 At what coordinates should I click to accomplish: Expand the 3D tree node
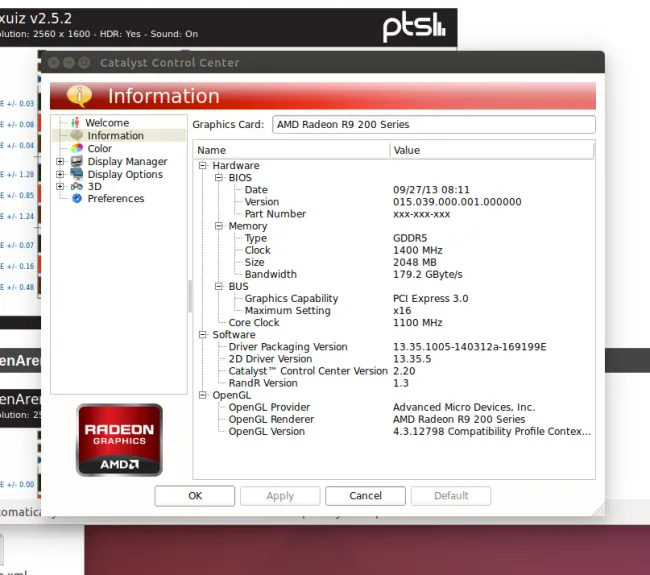point(61,187)
